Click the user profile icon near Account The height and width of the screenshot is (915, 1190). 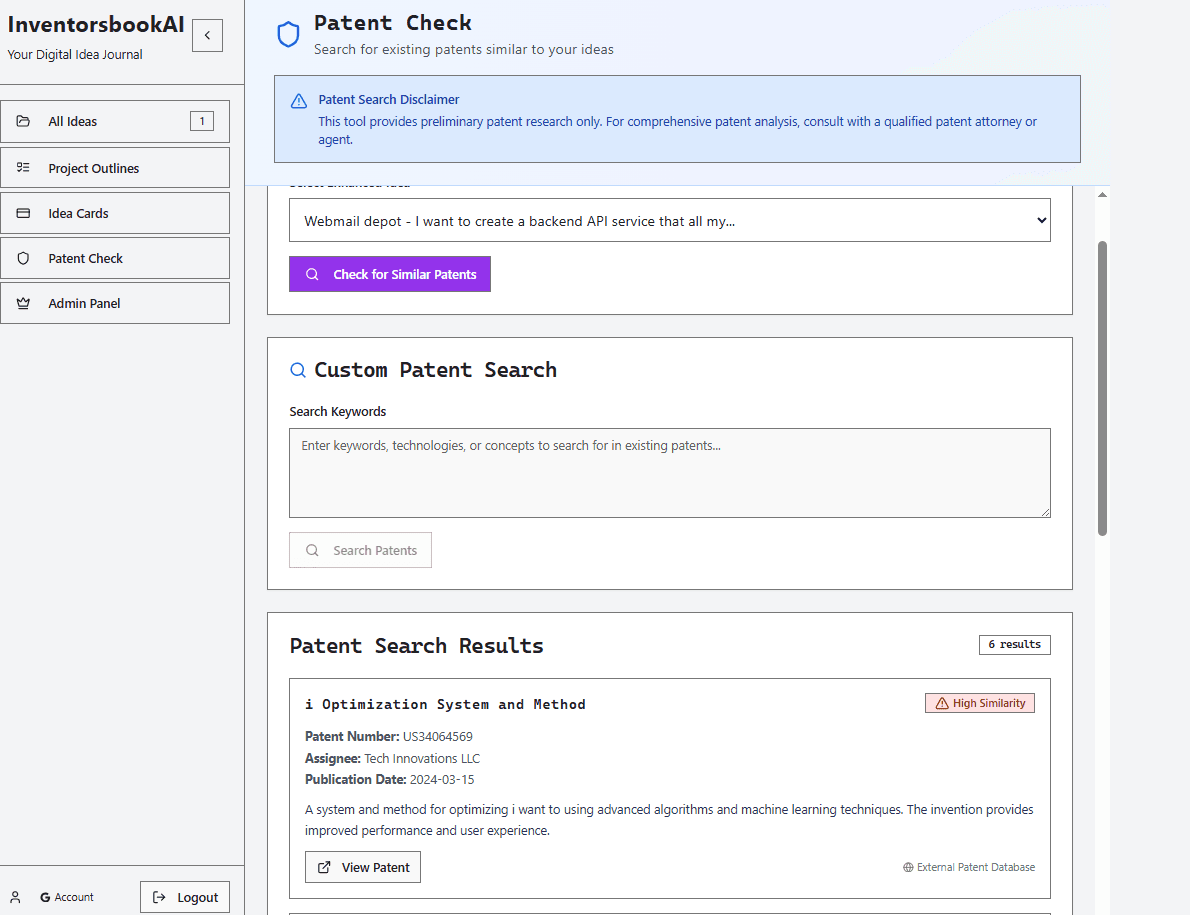point(15,897)
